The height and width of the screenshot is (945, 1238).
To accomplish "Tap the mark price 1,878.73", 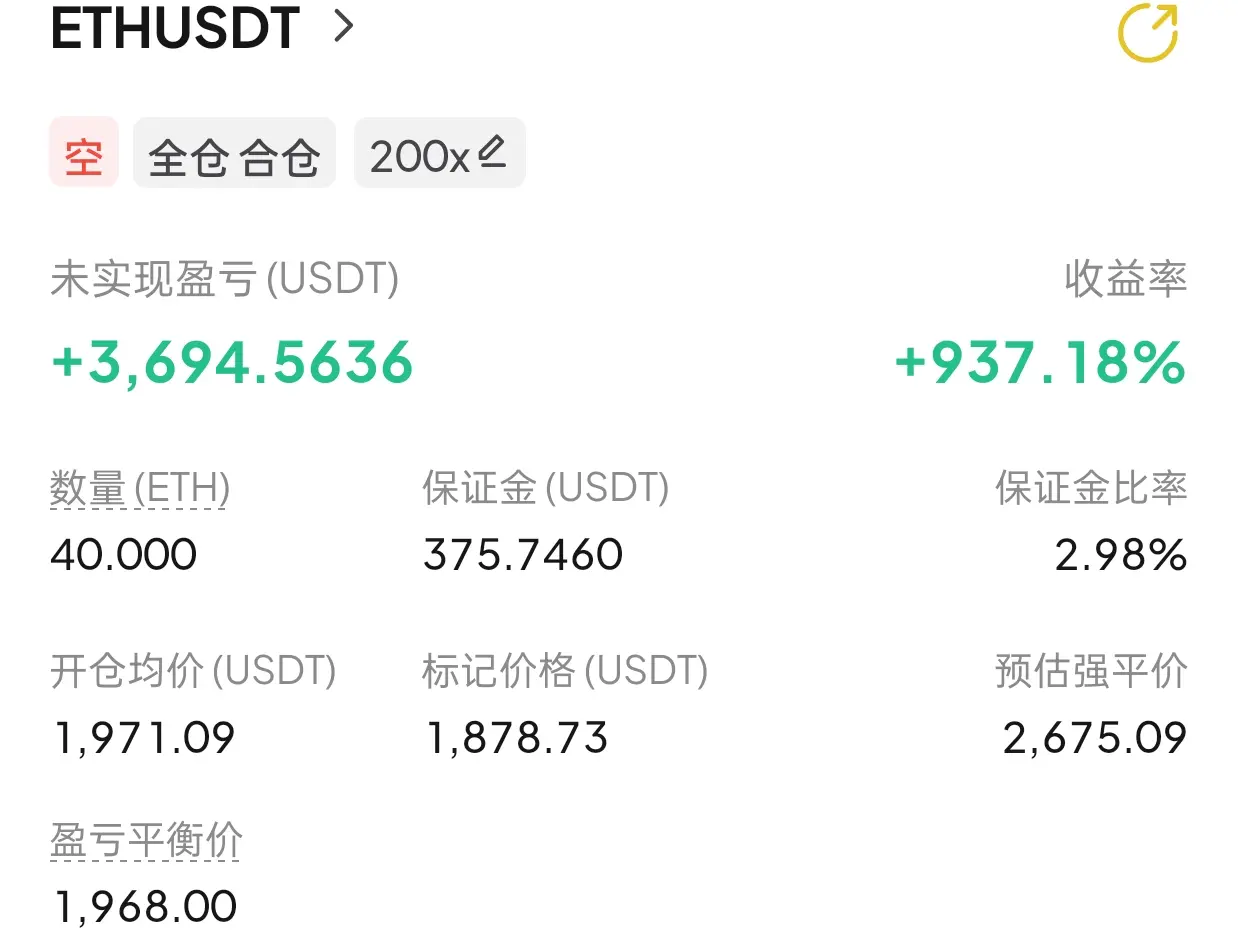I will 517,738.
